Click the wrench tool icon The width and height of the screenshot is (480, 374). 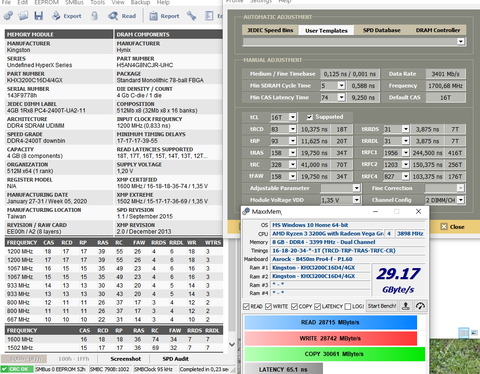(191, 16)
